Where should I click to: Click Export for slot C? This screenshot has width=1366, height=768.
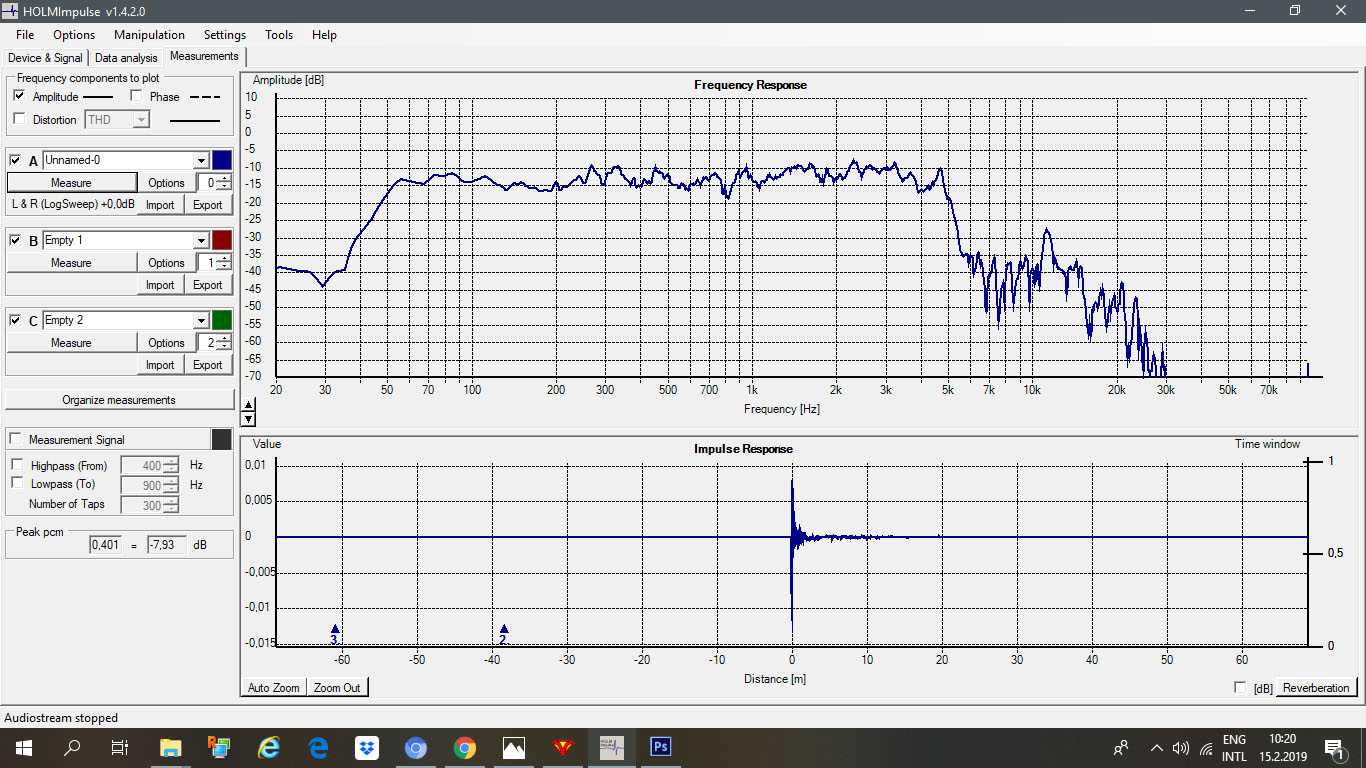click(208, 365)
